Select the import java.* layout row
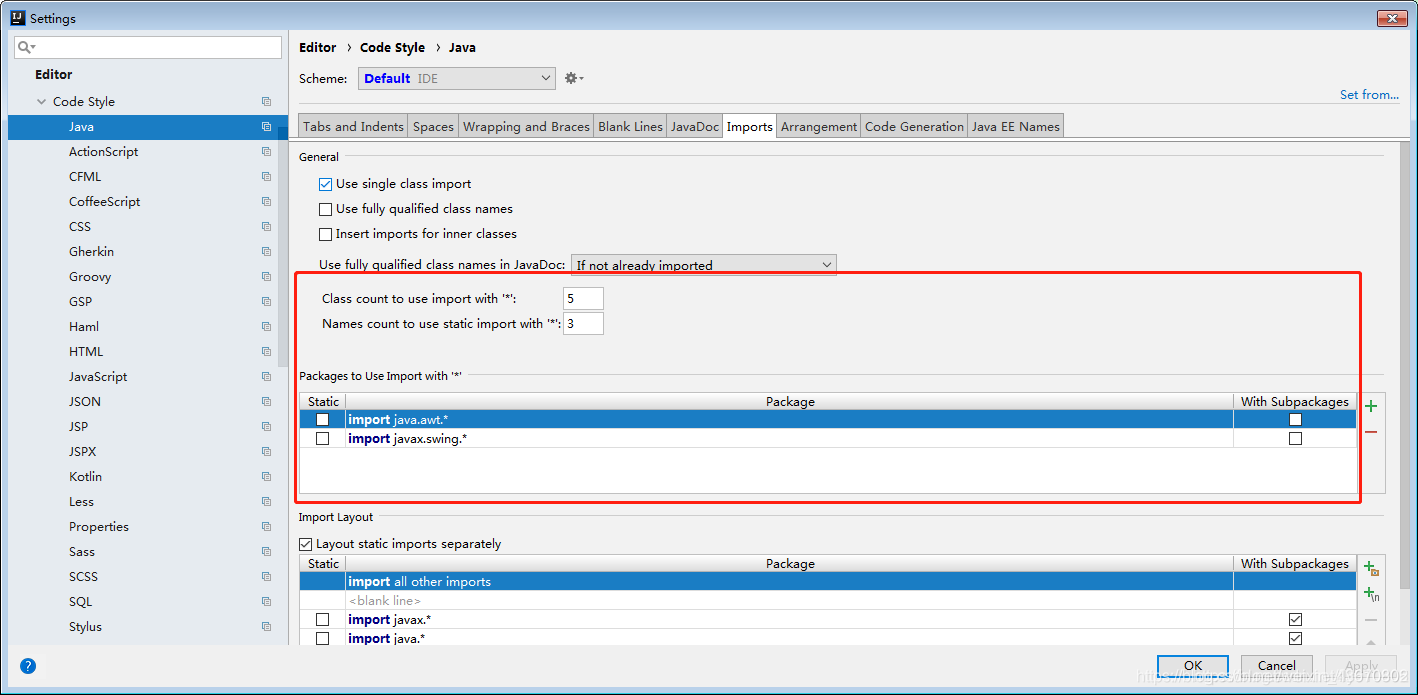Image resolution: width=1418 pixels, height=695 pixels. click(x=828, y=639)
